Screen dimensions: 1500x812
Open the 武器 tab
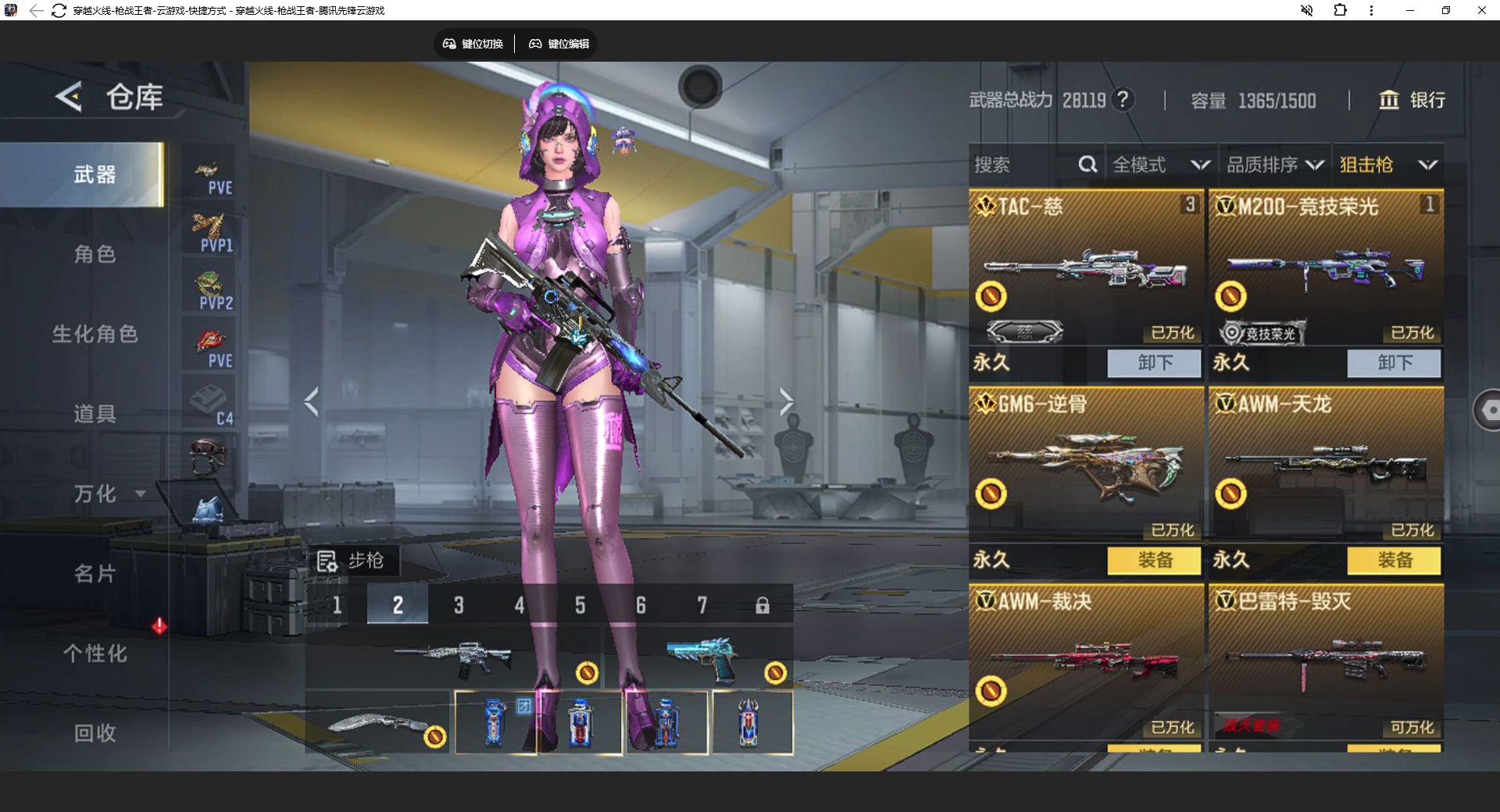coord(82,175)
